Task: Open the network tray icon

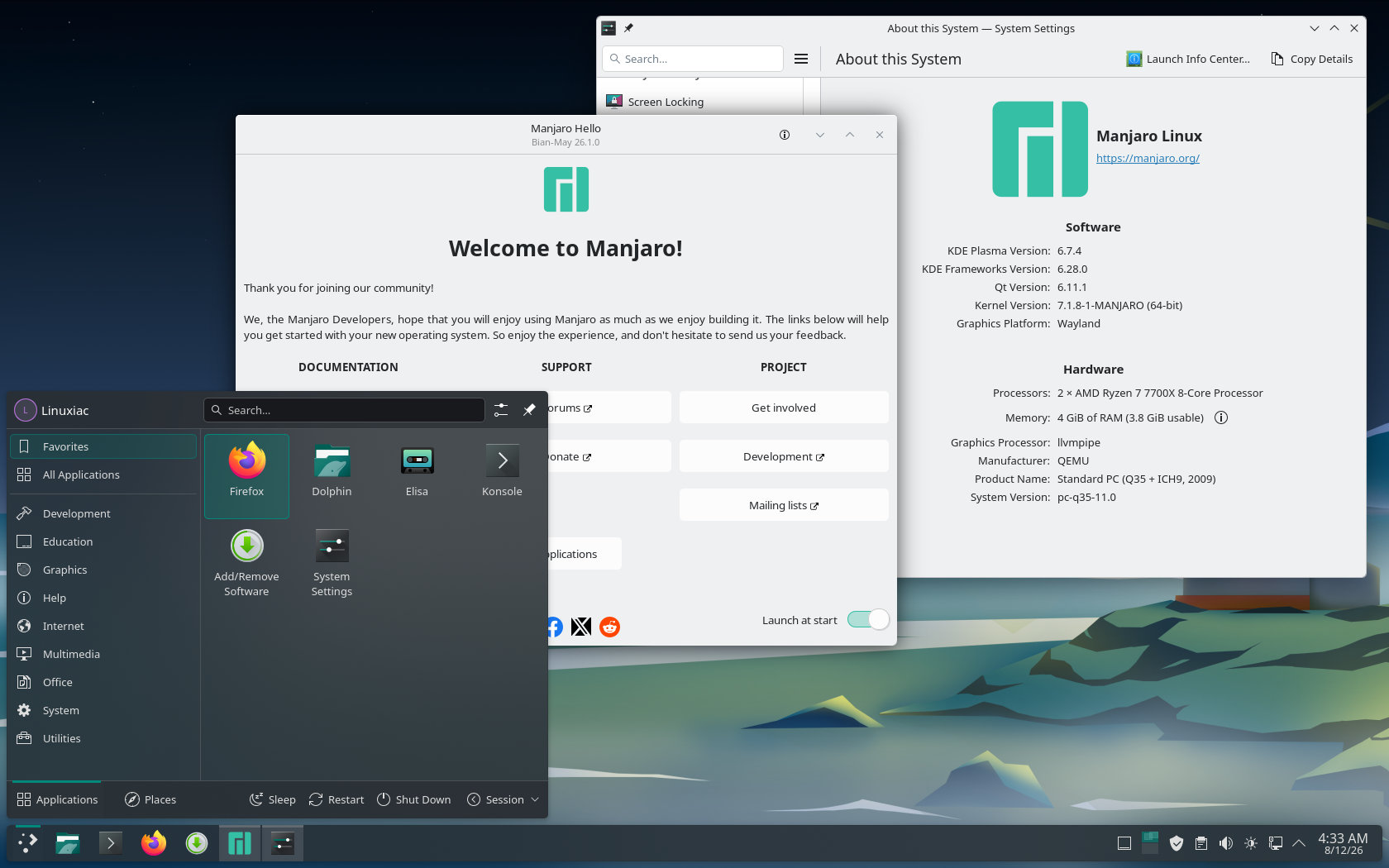Action: click(x=1276, y=843)
